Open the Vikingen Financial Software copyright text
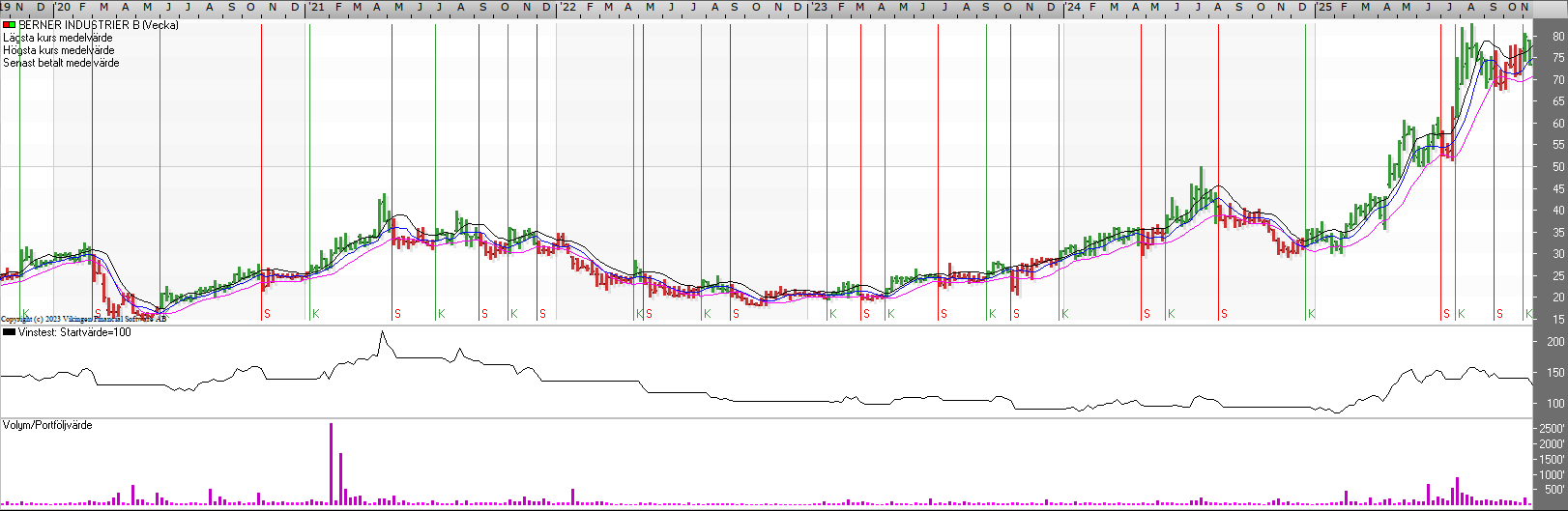1568x511 pixels. pyautogui.click(x=83, y=319)
